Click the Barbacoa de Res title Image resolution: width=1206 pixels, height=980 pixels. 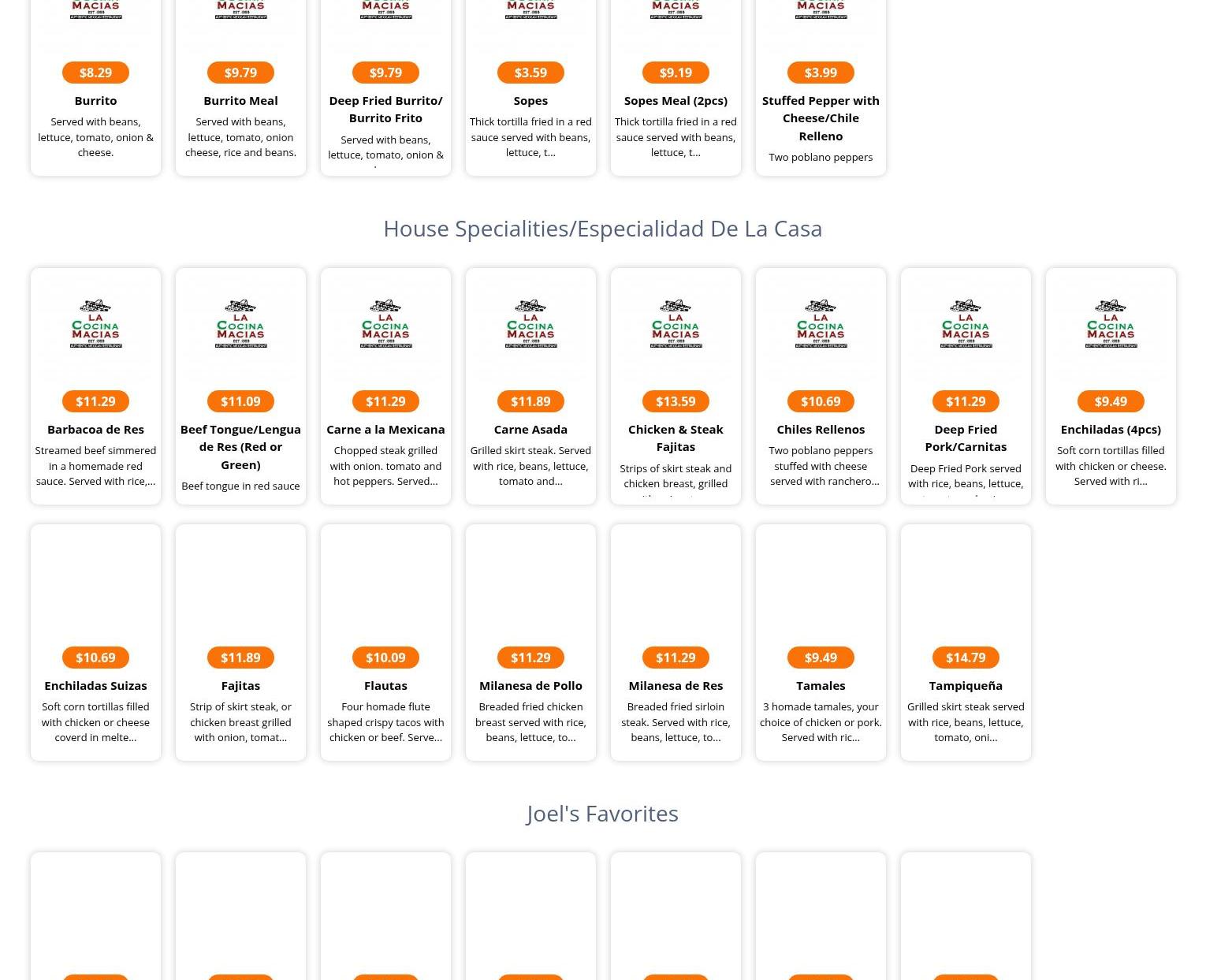95,430
